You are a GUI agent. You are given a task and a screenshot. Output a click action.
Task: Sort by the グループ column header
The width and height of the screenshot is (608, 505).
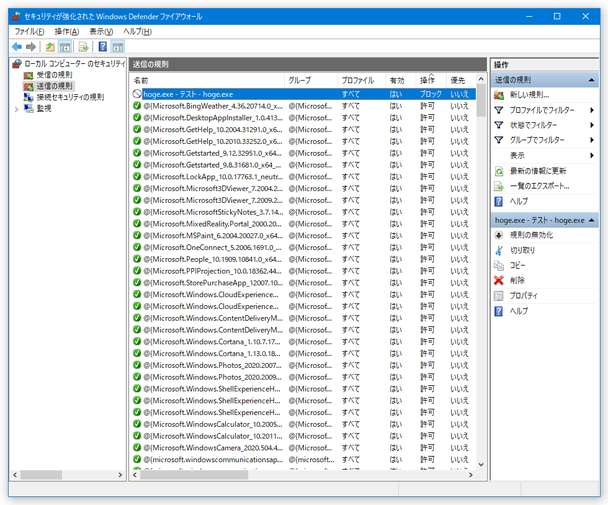311,80
